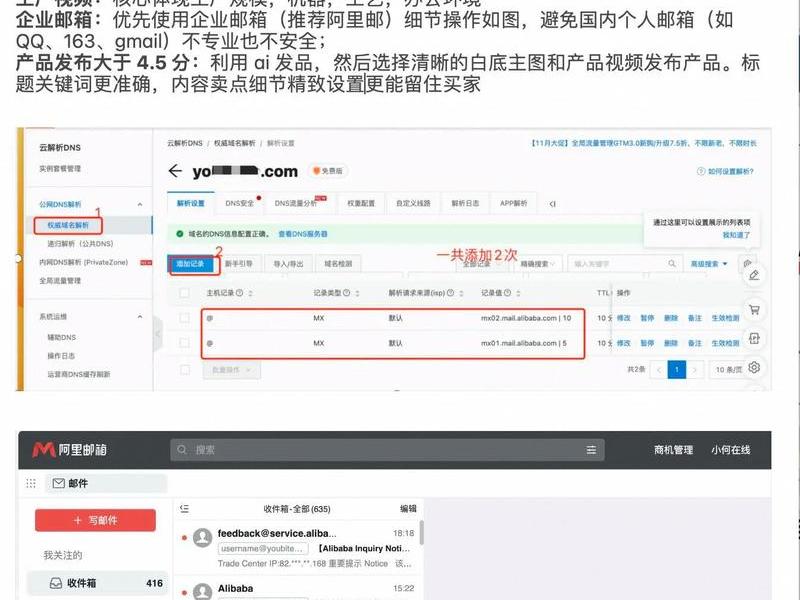Check the mx01.mail.alibaba.com record row
800x600 pixels.
coord(184,343)
